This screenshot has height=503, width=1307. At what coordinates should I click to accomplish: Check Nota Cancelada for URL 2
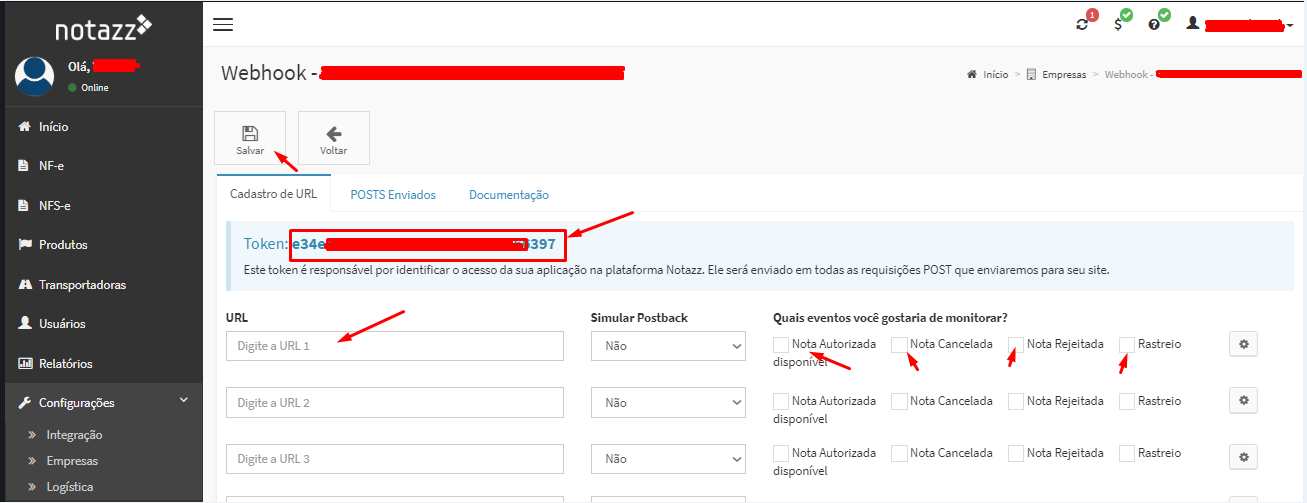pyautogui.click(x=899, y=401)
